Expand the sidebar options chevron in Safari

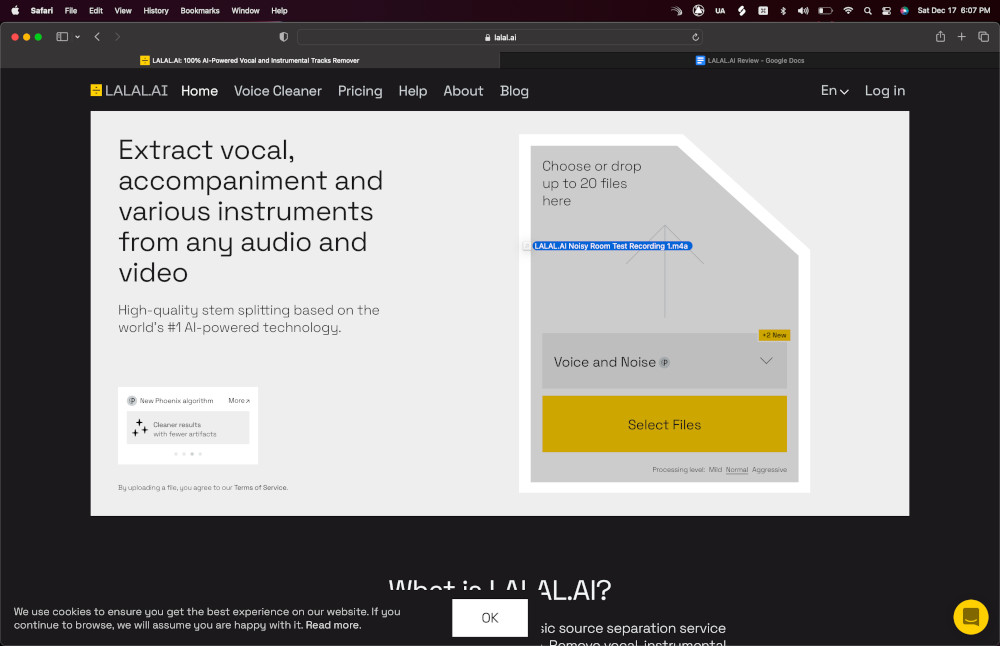pyautogui.click(x=77, y=37)
